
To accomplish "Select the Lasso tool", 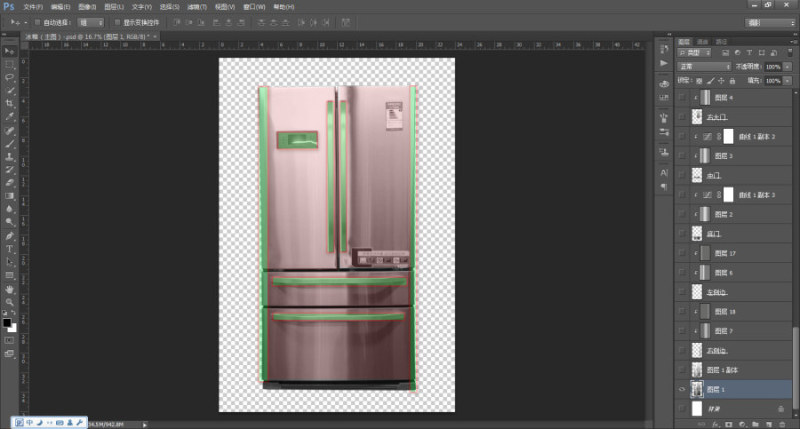I will [x=9, y=78].
